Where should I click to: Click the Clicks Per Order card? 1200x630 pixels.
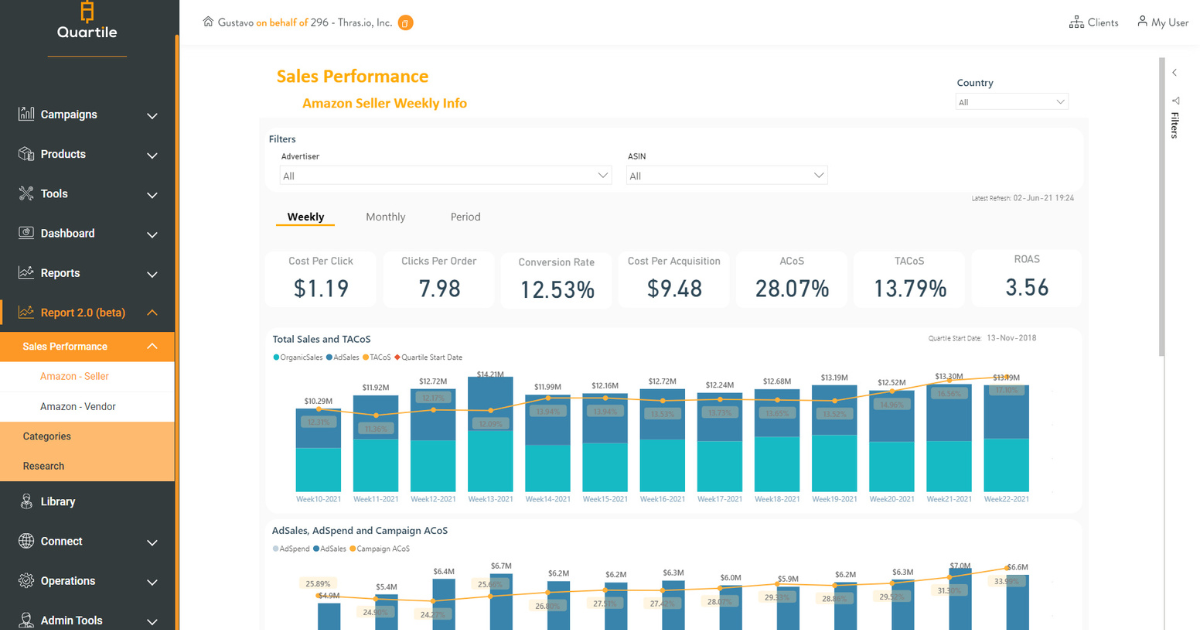coord(439,278)
